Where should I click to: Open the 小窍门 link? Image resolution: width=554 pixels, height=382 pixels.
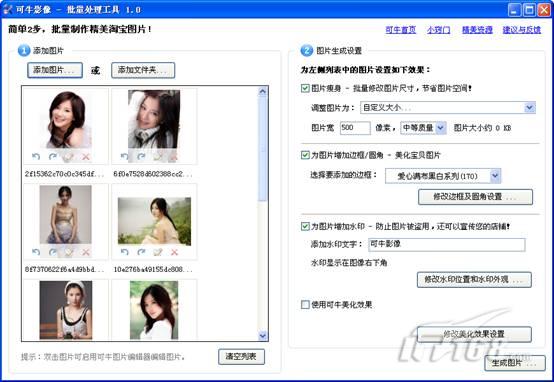[438, 30]
